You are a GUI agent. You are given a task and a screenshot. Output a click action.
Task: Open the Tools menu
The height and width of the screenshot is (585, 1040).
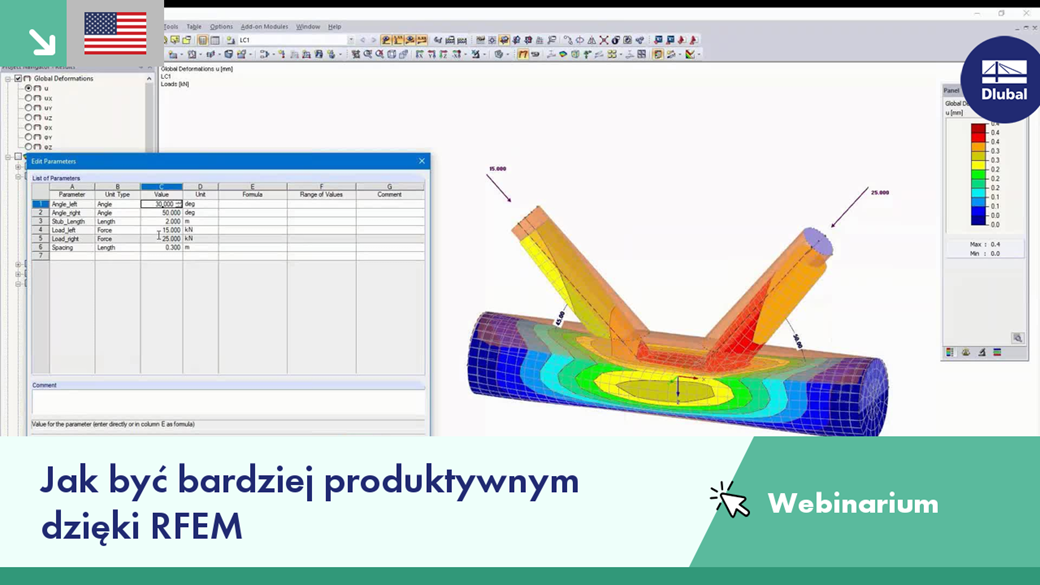click(x=170, y=27)
